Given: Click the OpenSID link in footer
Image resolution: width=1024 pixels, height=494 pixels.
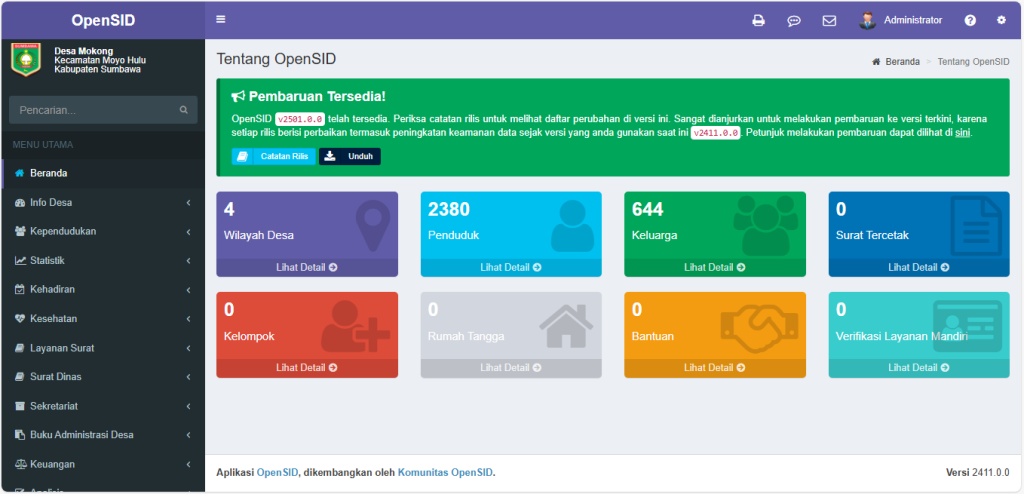Looking at the screenshot, I should coord(278,472).
